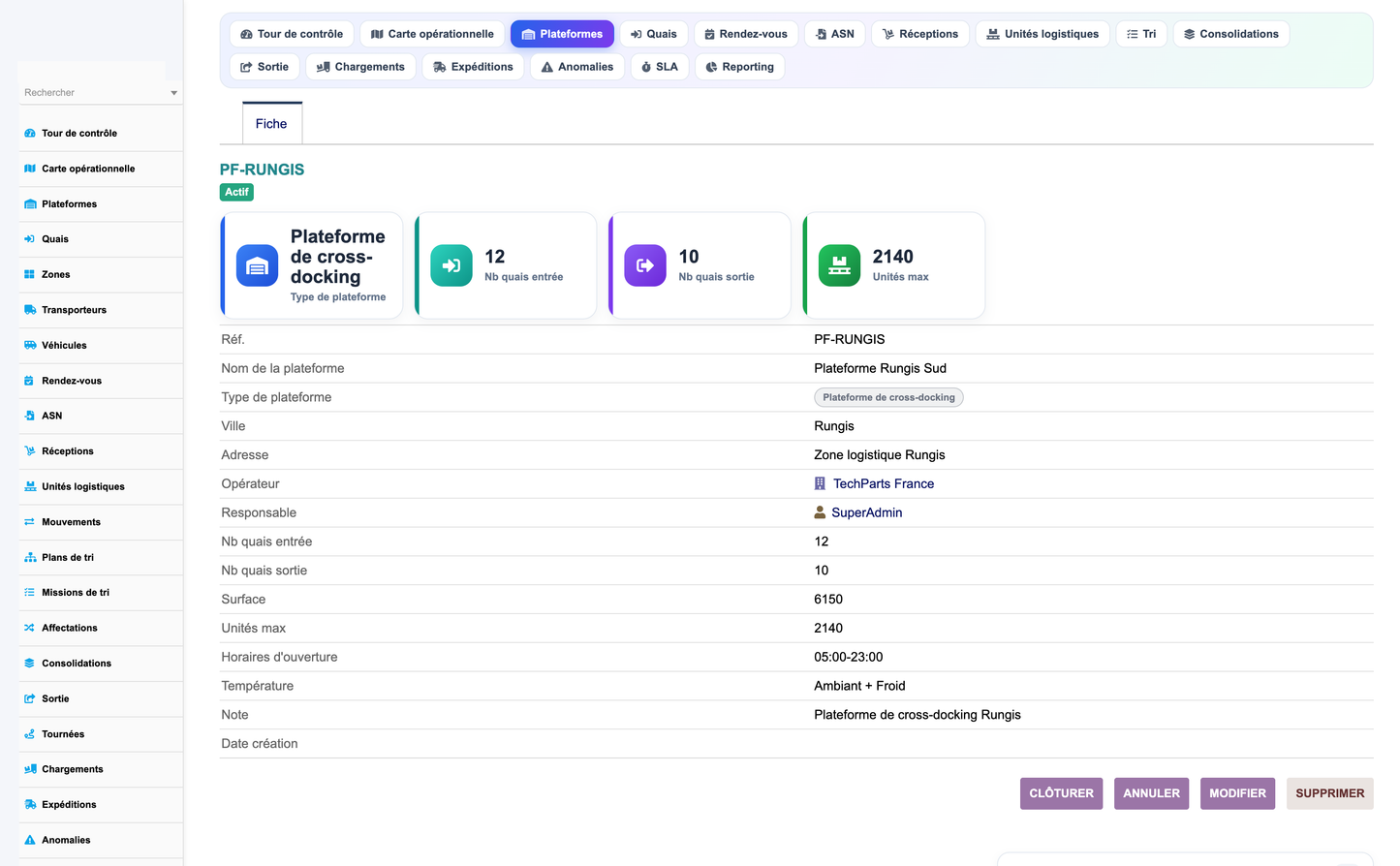The width and height of the screenshot is (1400, 866).
Task: Click the Quais sidebar icon
Action: [x=30, y=239]
